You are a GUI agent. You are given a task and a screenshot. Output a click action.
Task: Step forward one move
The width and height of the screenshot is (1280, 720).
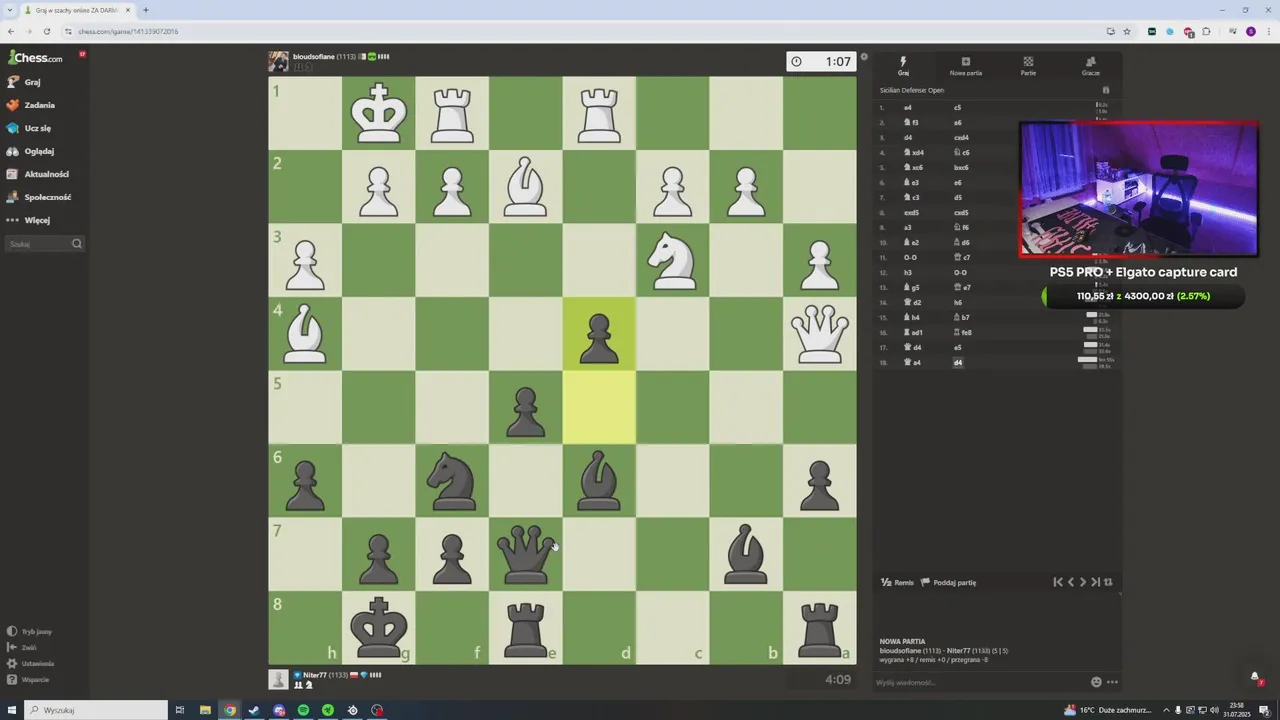coord(1082,582)
